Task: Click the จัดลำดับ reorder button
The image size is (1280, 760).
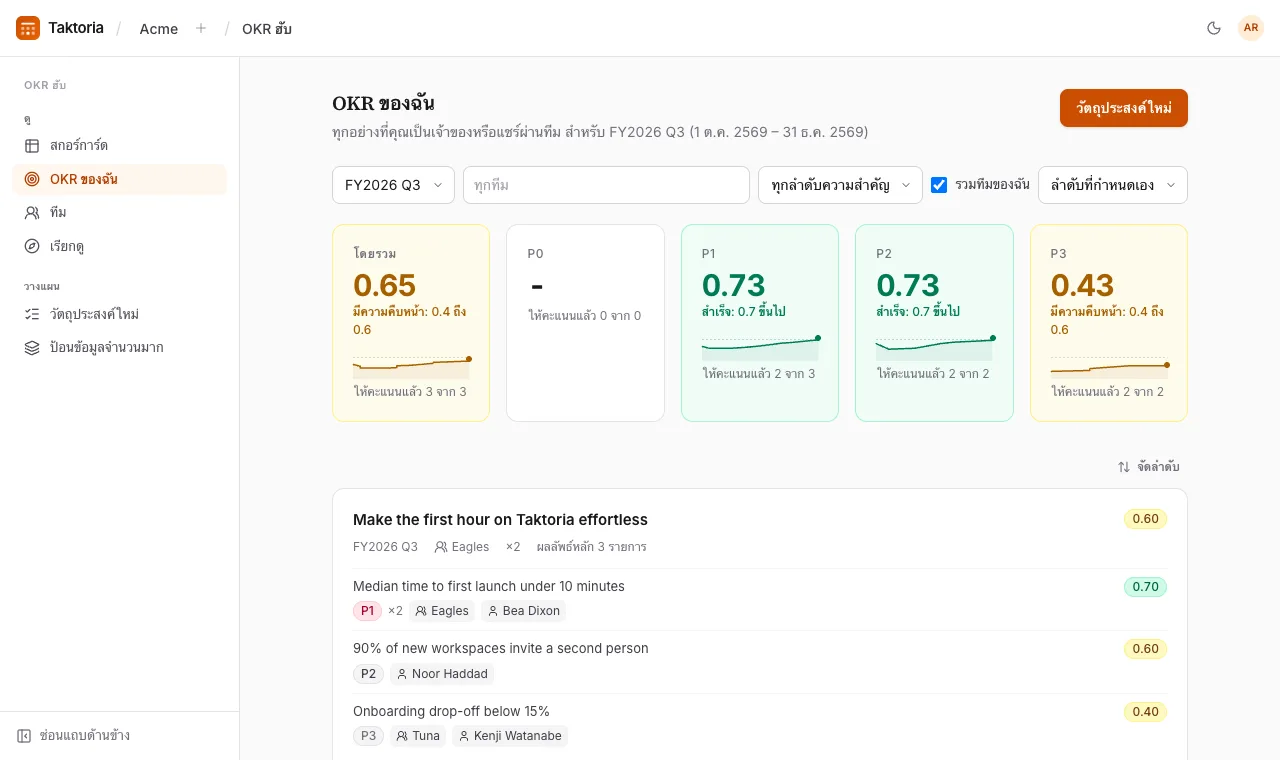Action: click(1148, 467)
